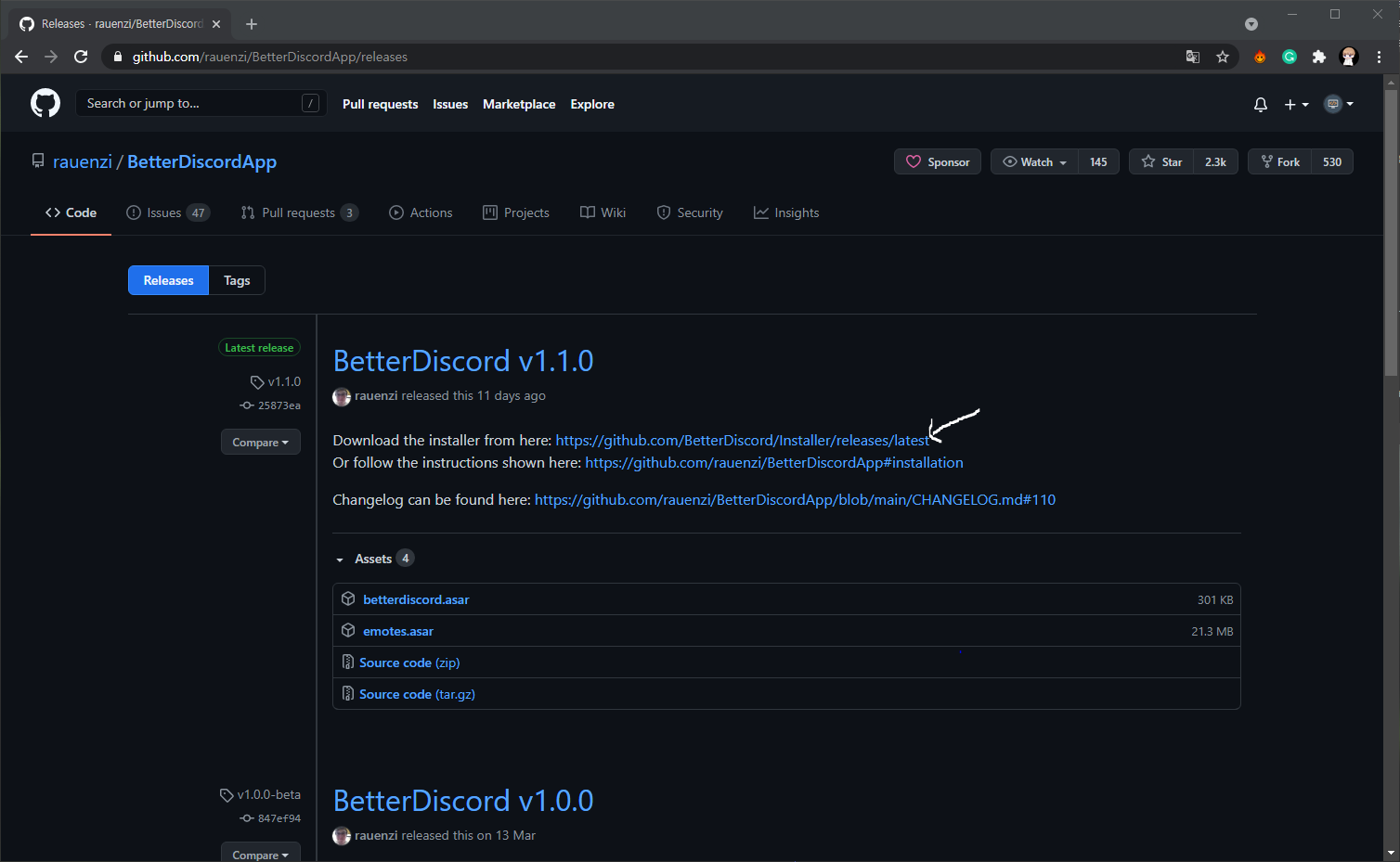
Task: Open commit 25873ea
Action: pos(270,405)
